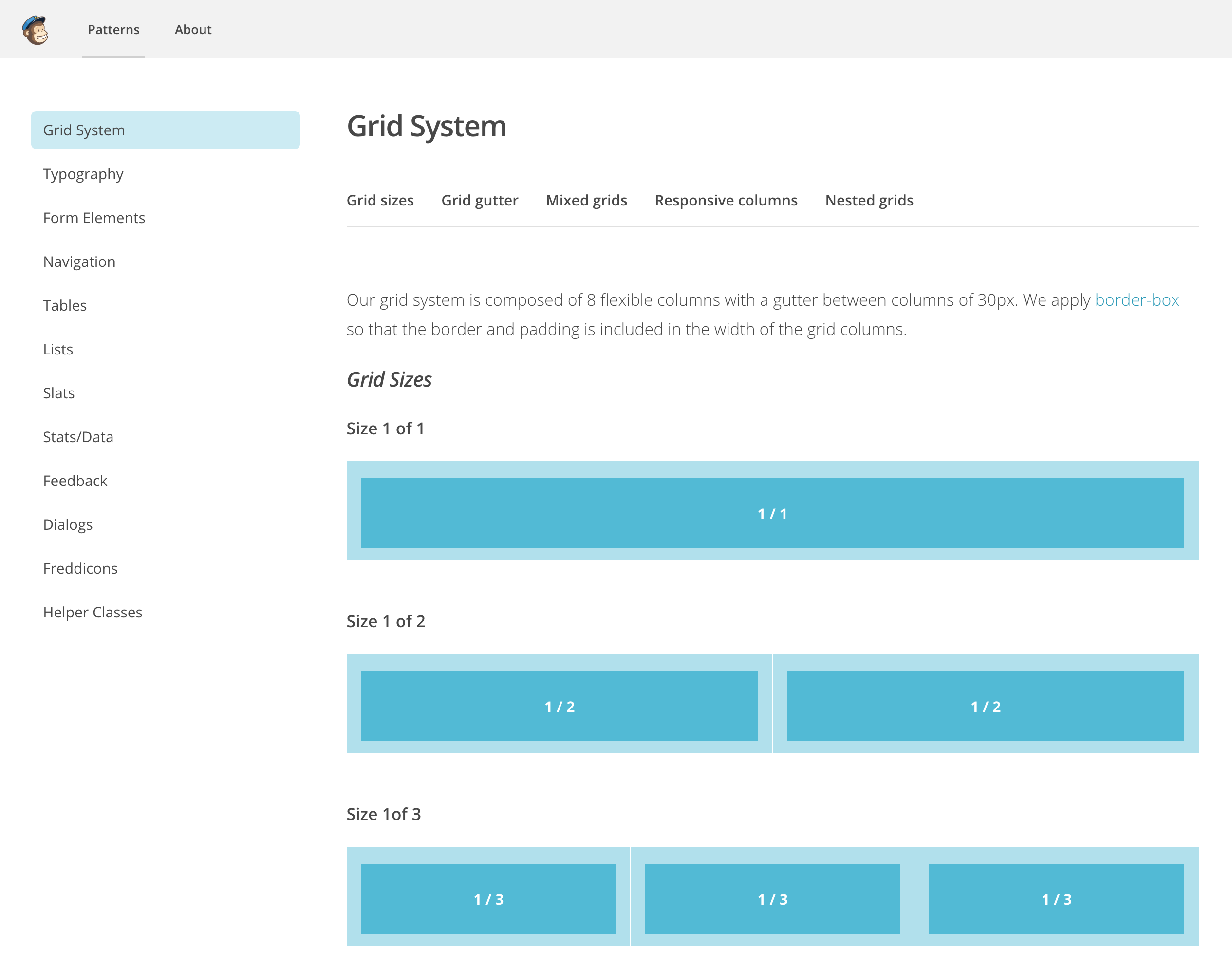Open the Lists sidebar item
The width and height of the screenshot is (1232, 969).
(x=58, y=350)
